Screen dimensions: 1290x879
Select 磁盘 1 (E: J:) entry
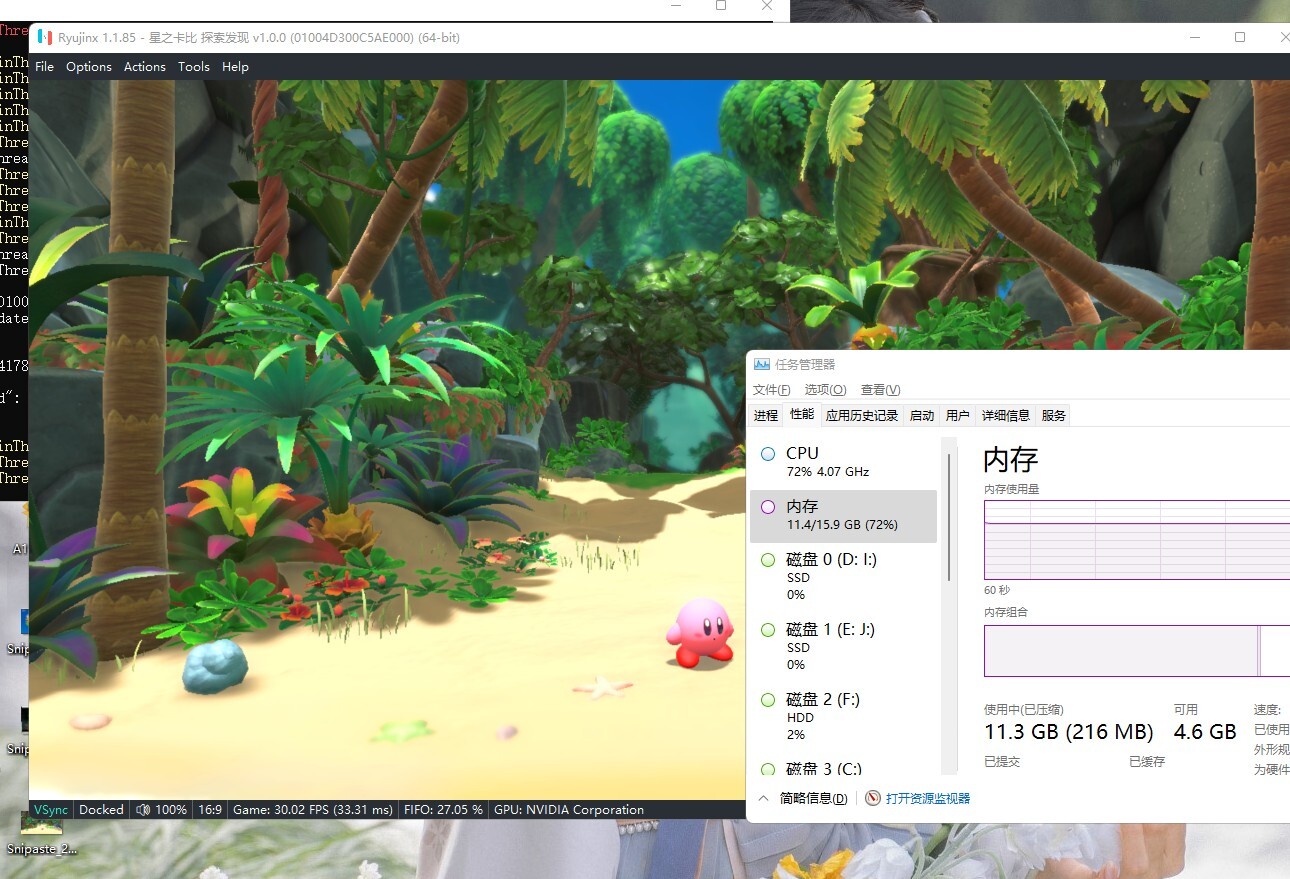843,647
